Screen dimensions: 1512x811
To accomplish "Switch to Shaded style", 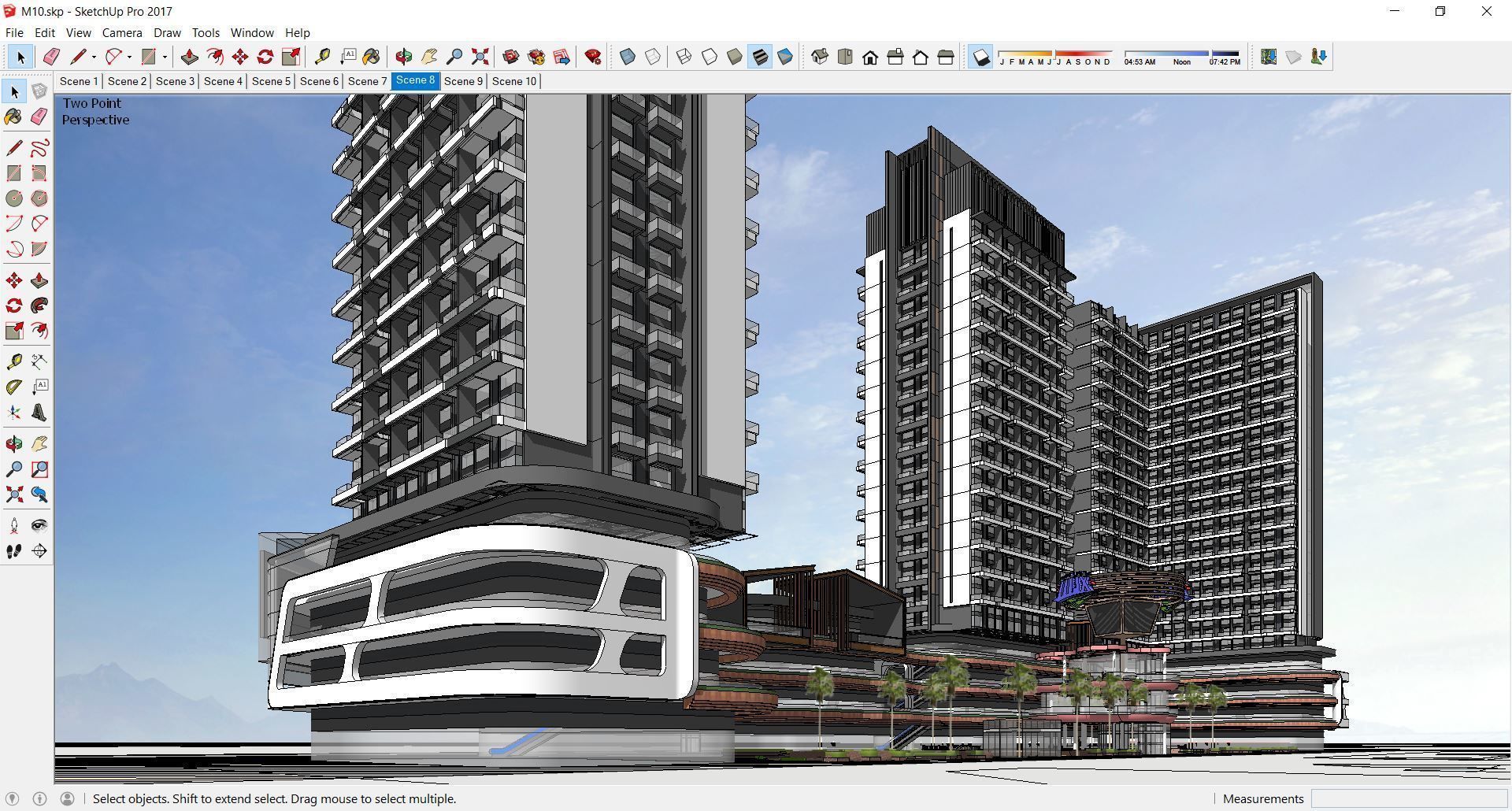I will point(735,57).
